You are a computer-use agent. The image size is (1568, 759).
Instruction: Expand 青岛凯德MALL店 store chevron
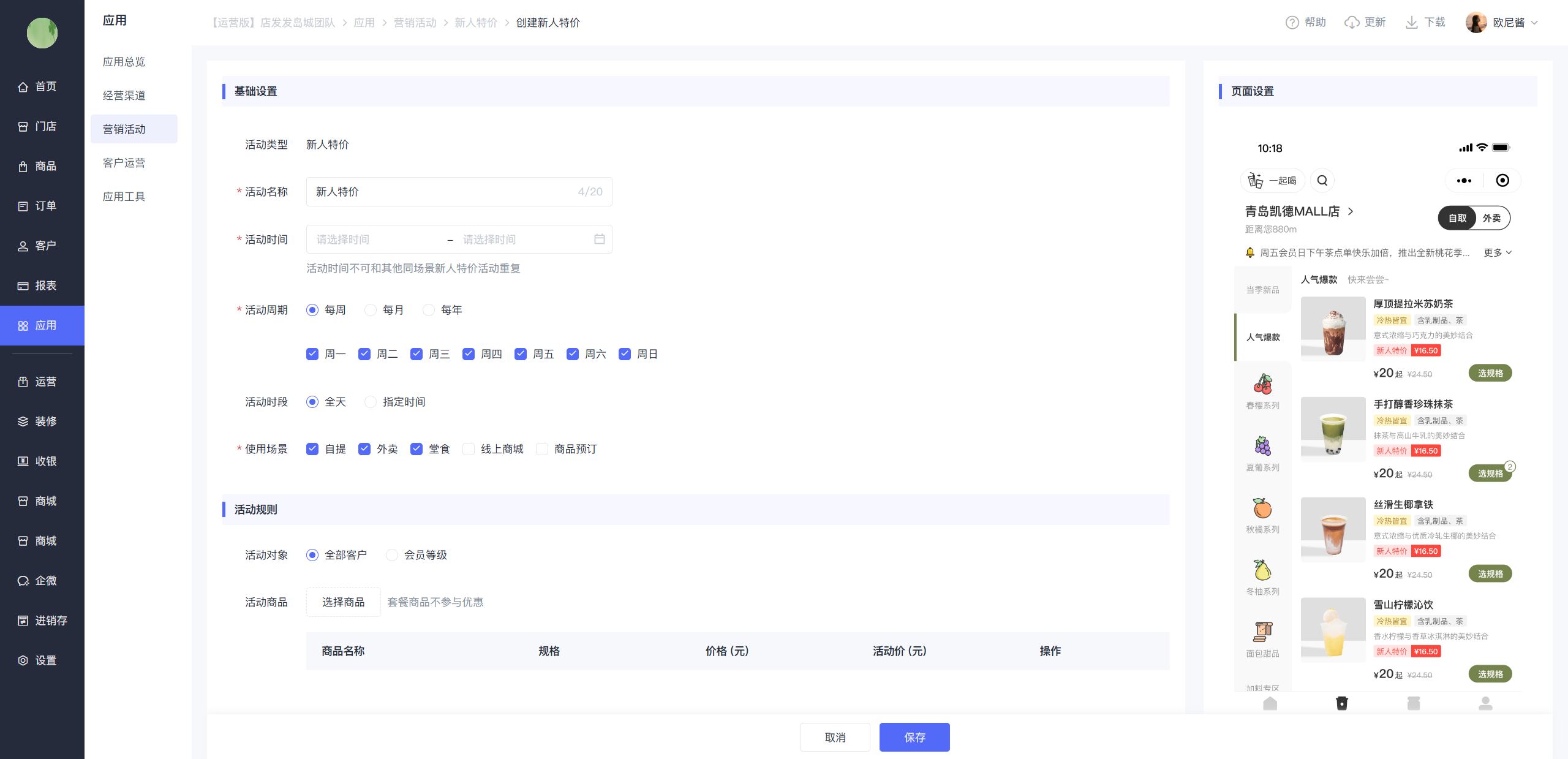[1350, 211]
